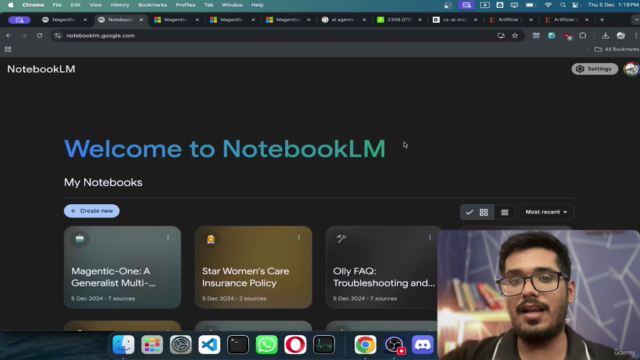Open Star Women's Care Insurance Policy notebook
The height and width of the screenshot is (360, 640).
click(253, 267)
